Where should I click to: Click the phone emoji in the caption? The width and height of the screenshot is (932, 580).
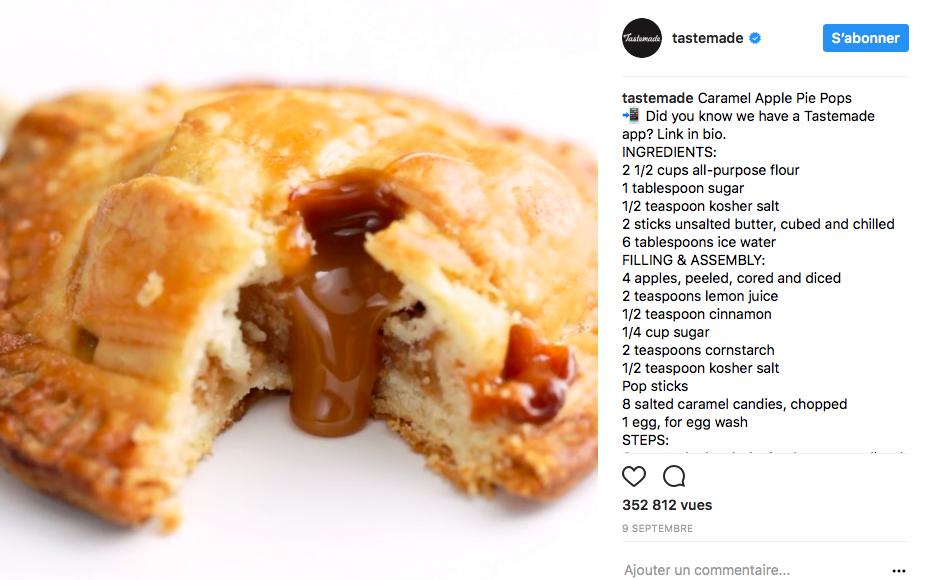[x=631, y=115]
